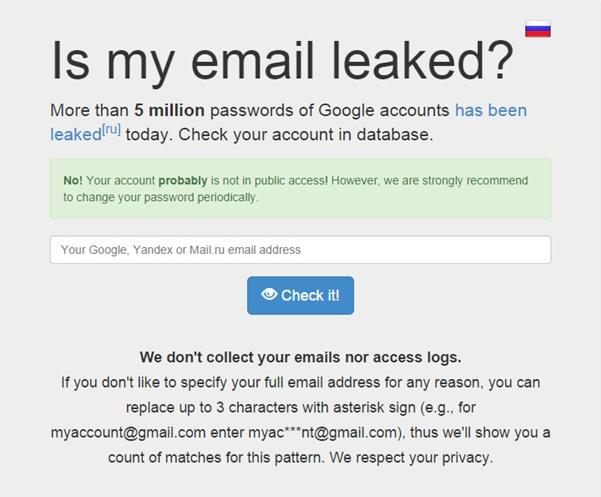The width and height of the screenshot is (601, 497).
Task: Click the "Is my email leaked?" heading
Action: (282, 62)
